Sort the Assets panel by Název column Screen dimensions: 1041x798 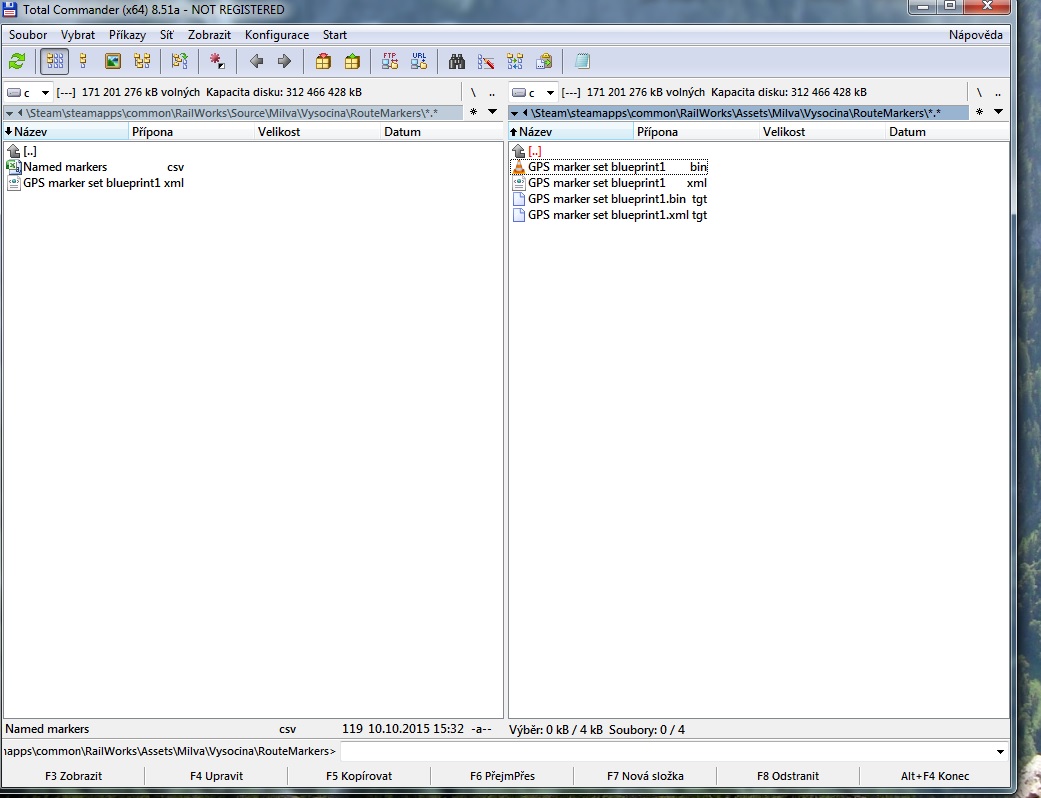[571, 131]
